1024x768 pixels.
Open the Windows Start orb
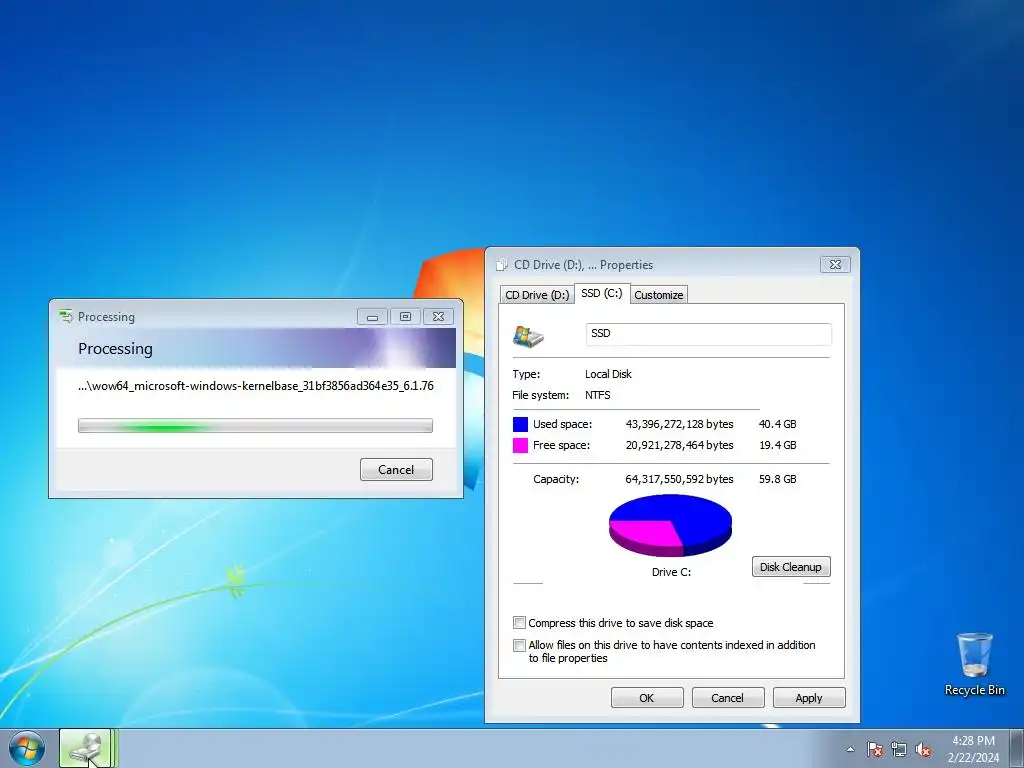27,749
